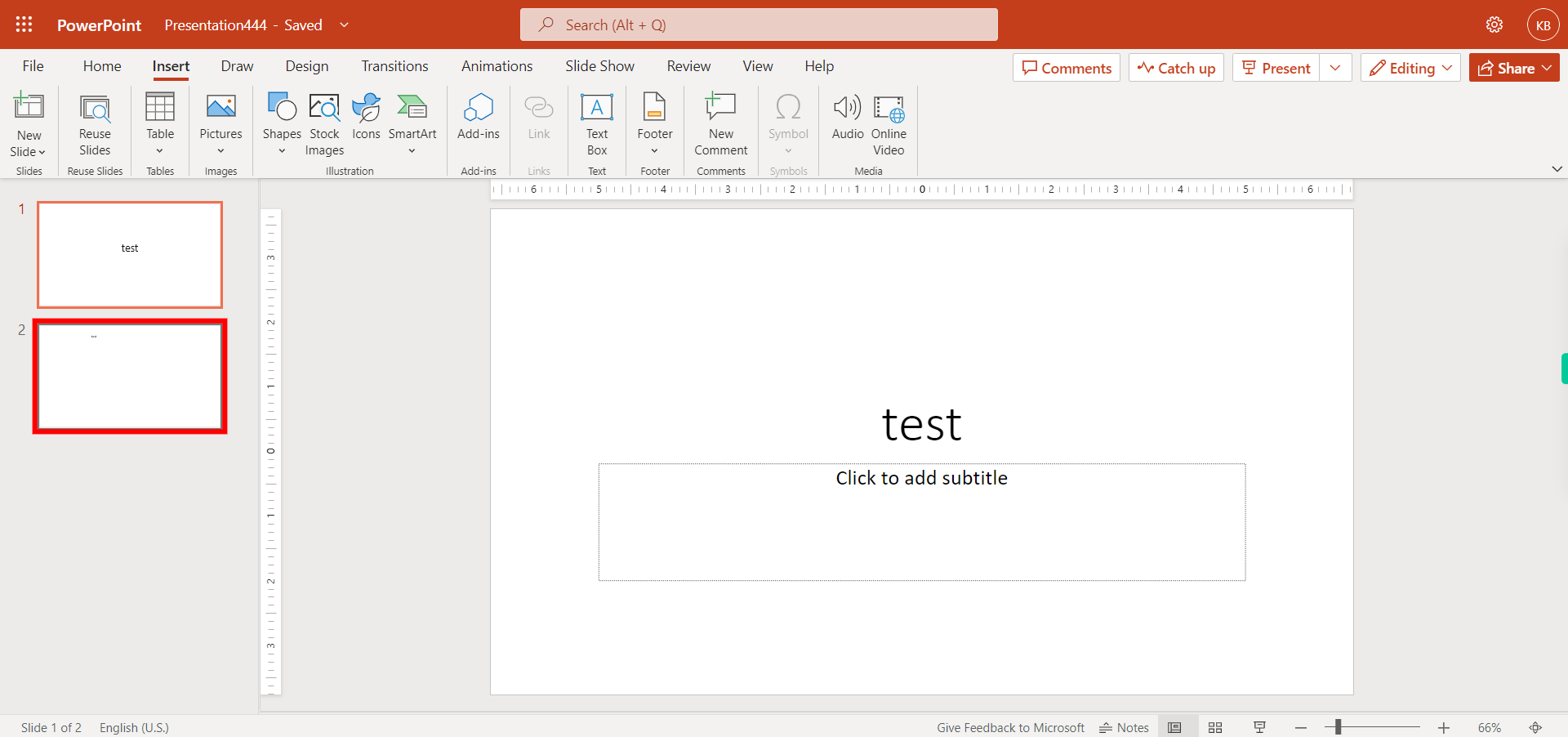1568x737 pixels.
Task: Expand the SmartArt dropdown arrow
Action: pyautogui.click(x=412, y=151)
